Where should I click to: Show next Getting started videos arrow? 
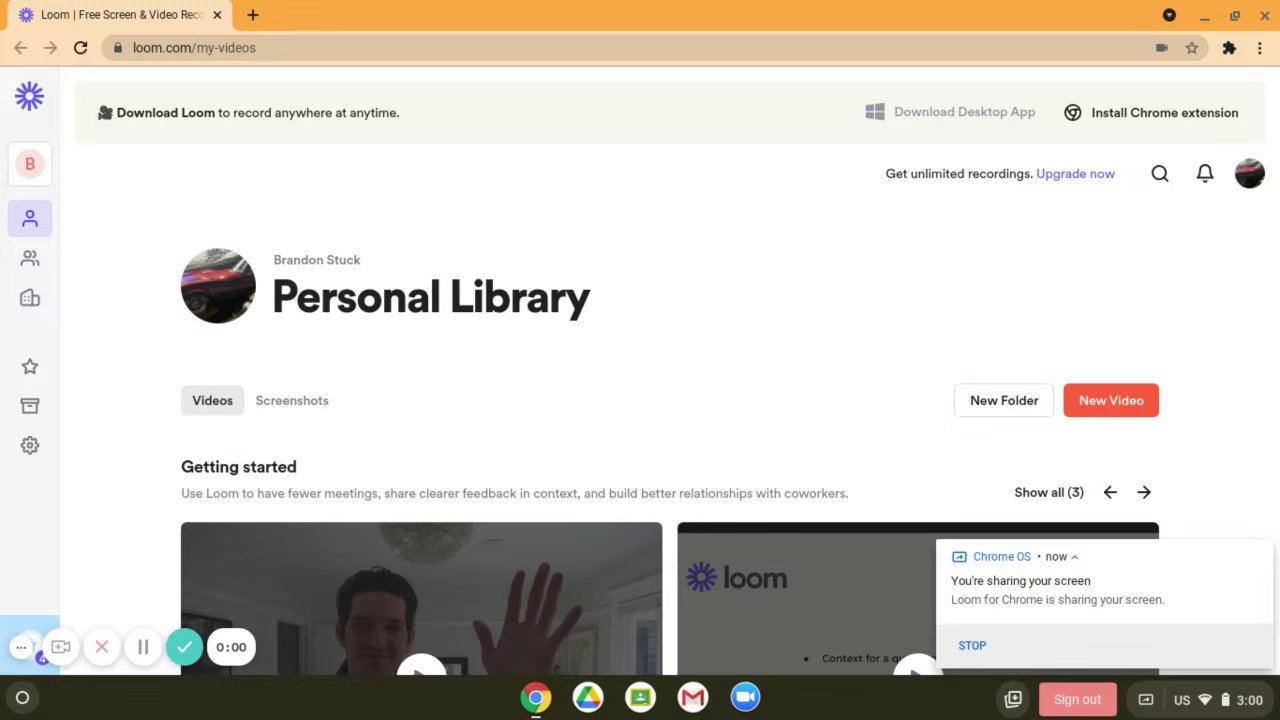1144,492
